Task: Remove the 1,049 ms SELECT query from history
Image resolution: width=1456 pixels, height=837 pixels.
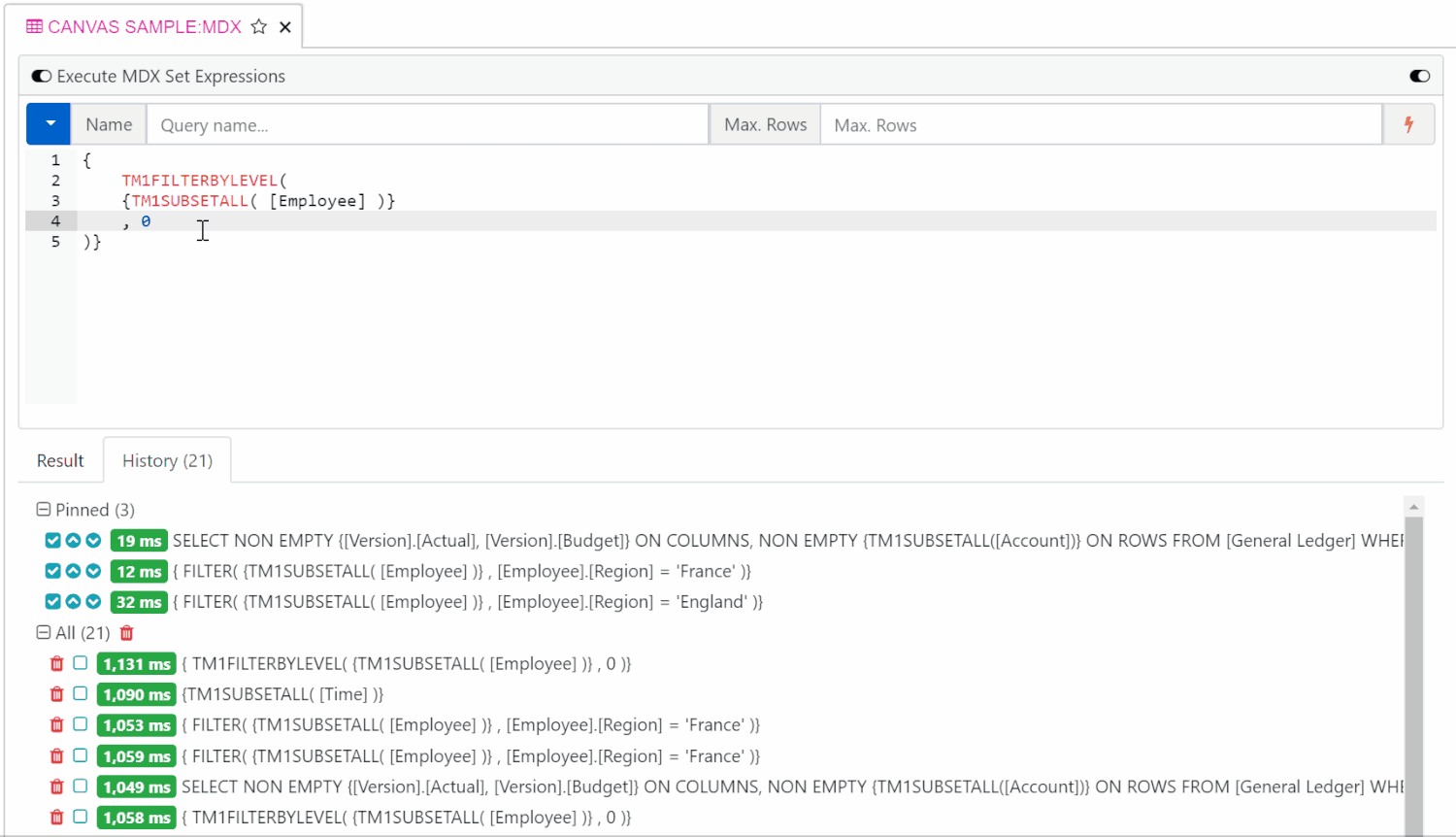Action: click(56, 787)
